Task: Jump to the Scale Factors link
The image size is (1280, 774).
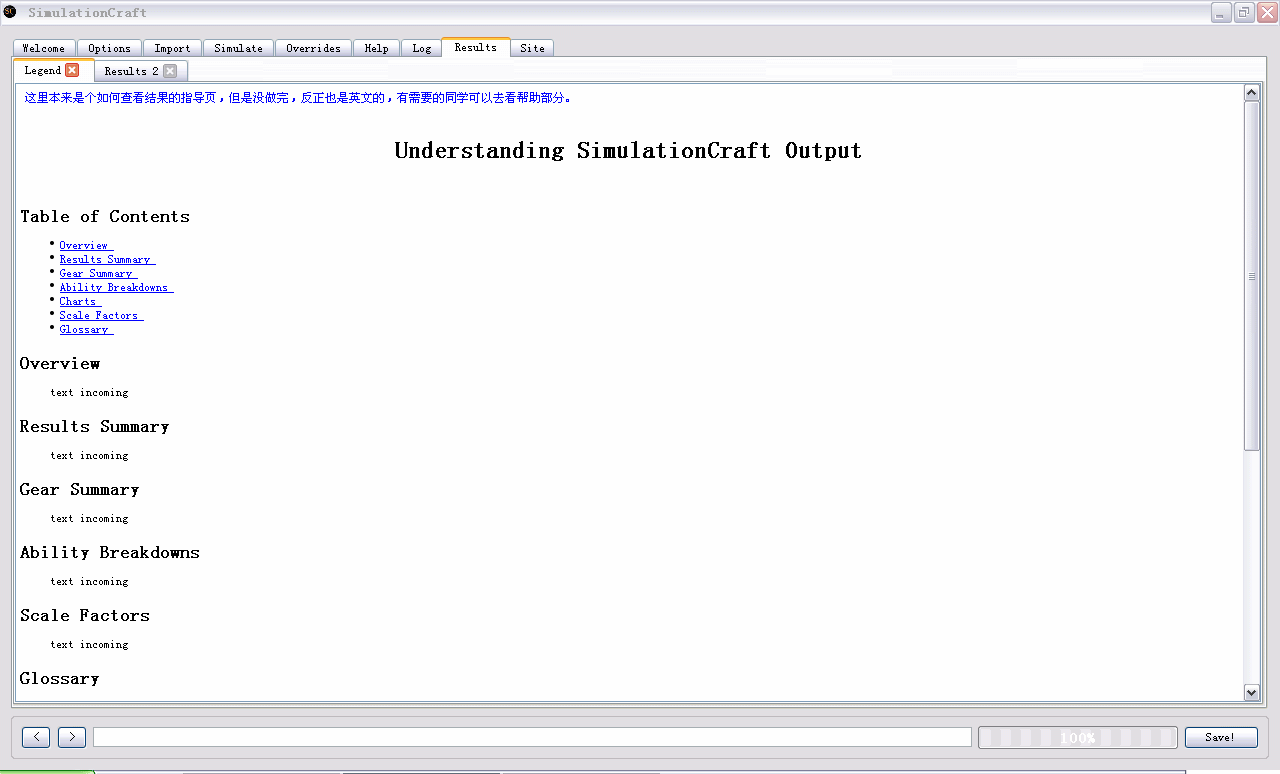Action: (101, 315)
